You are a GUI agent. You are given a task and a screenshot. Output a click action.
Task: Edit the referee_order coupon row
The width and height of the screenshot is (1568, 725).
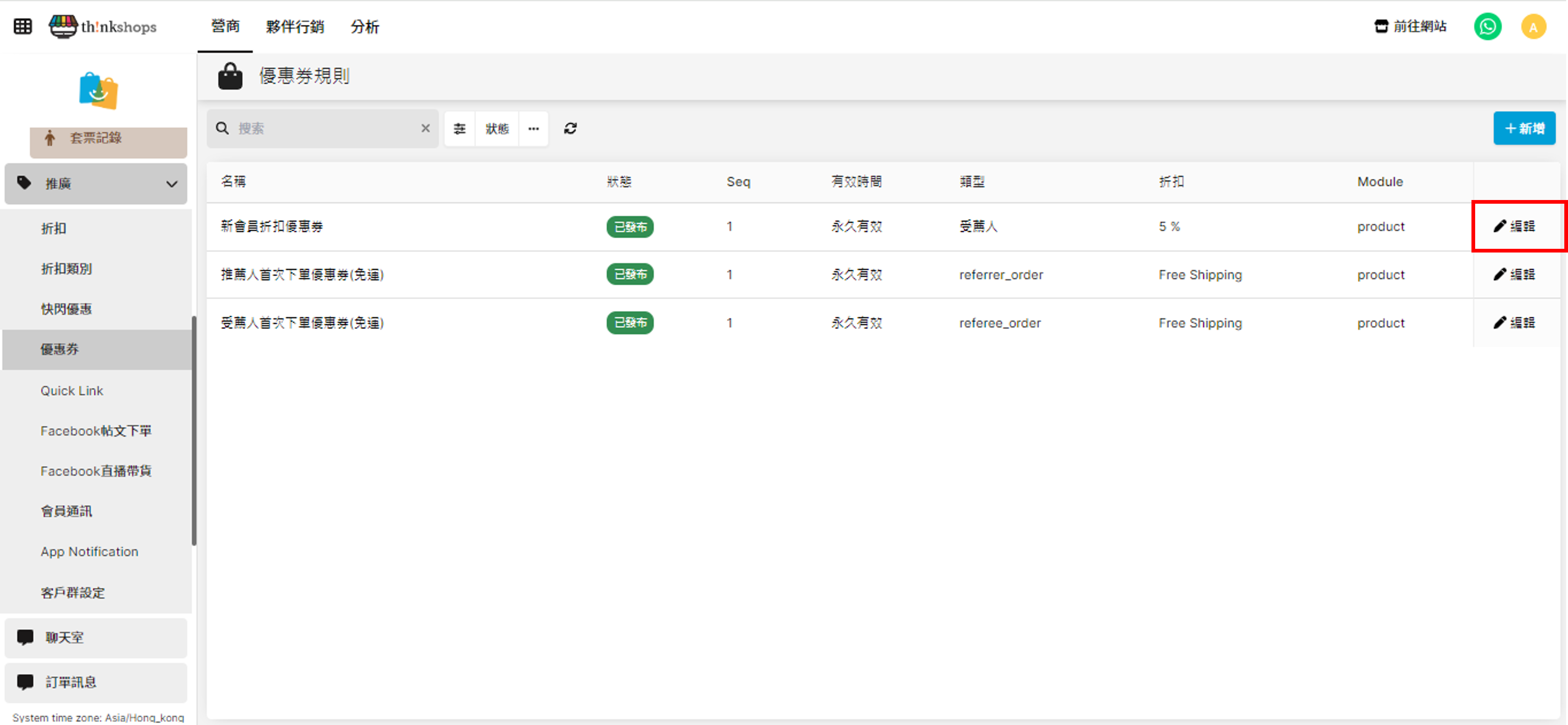coord(1514,323)
